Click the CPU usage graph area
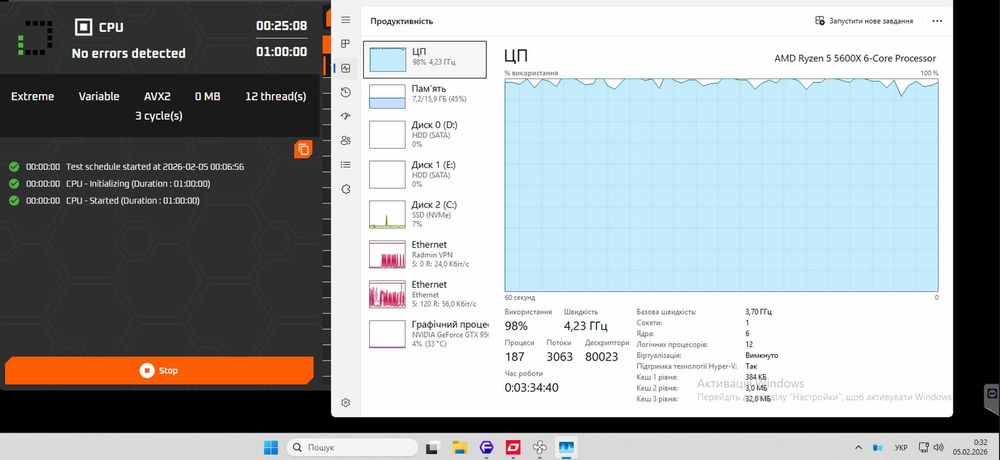This screenshot has width=1000, height=460. tap(721, 185)
